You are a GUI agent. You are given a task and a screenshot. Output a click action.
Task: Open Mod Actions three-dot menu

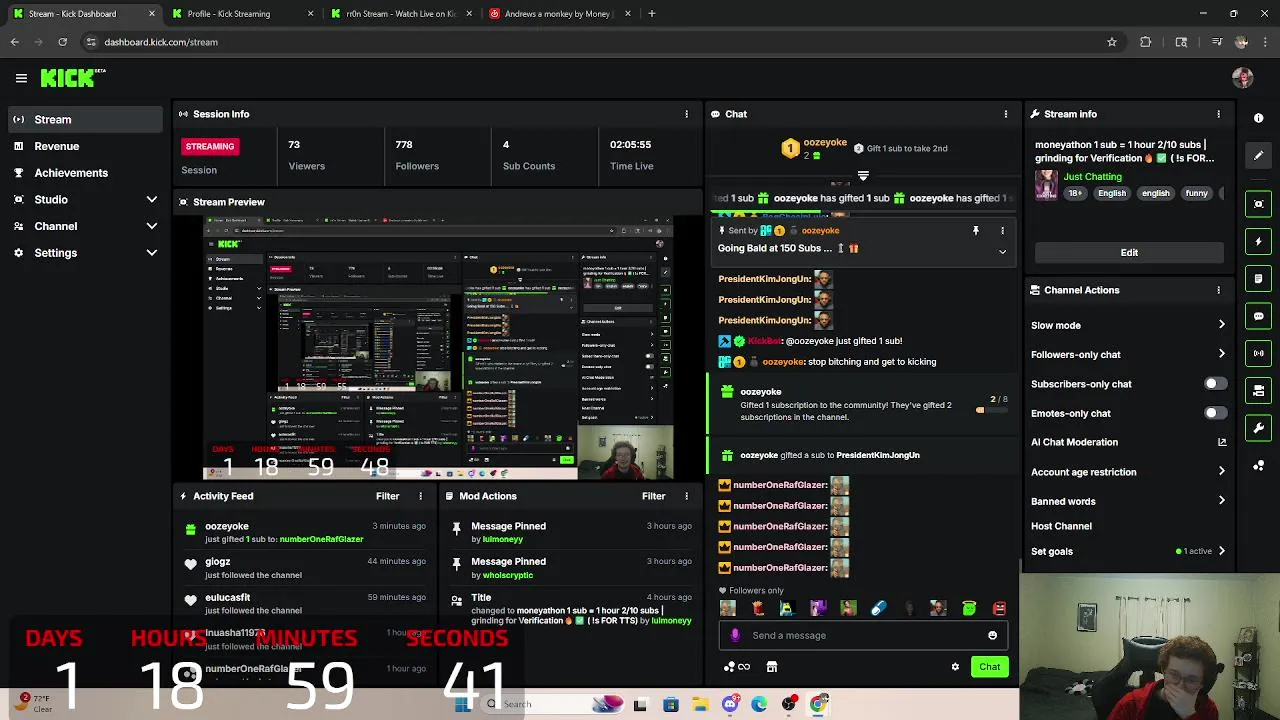(x=686, y=496)
